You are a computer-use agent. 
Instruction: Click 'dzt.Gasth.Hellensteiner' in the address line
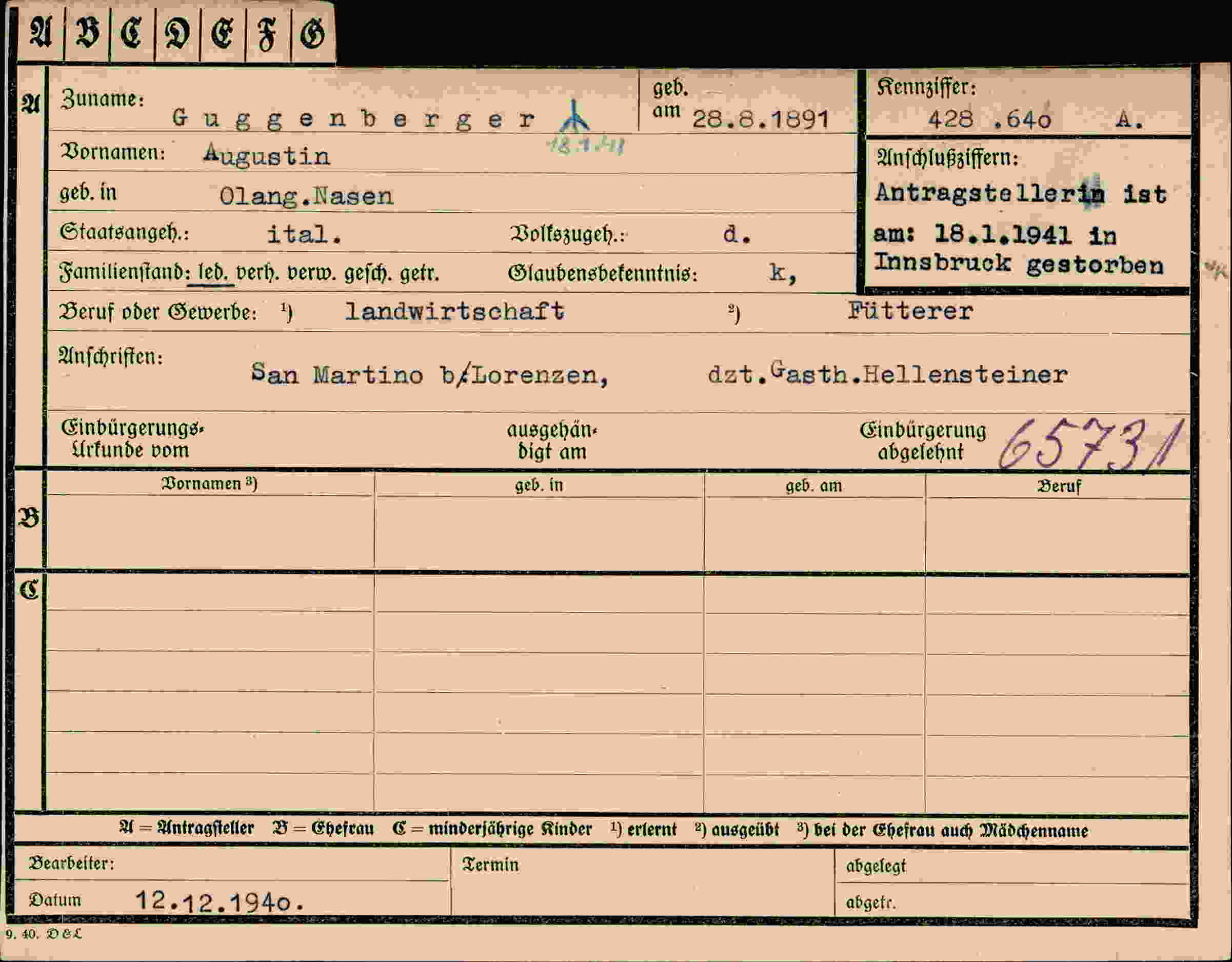tap(887, 373)
